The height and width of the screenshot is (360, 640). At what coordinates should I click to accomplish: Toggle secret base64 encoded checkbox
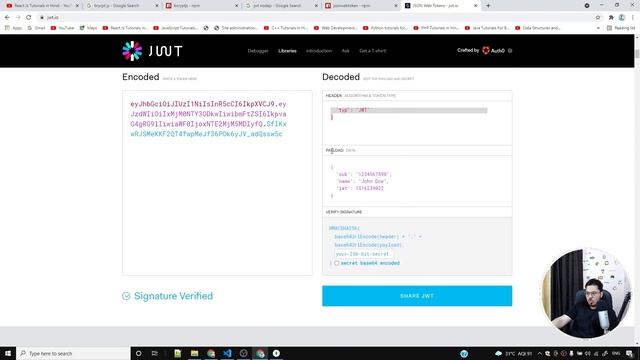337,263
